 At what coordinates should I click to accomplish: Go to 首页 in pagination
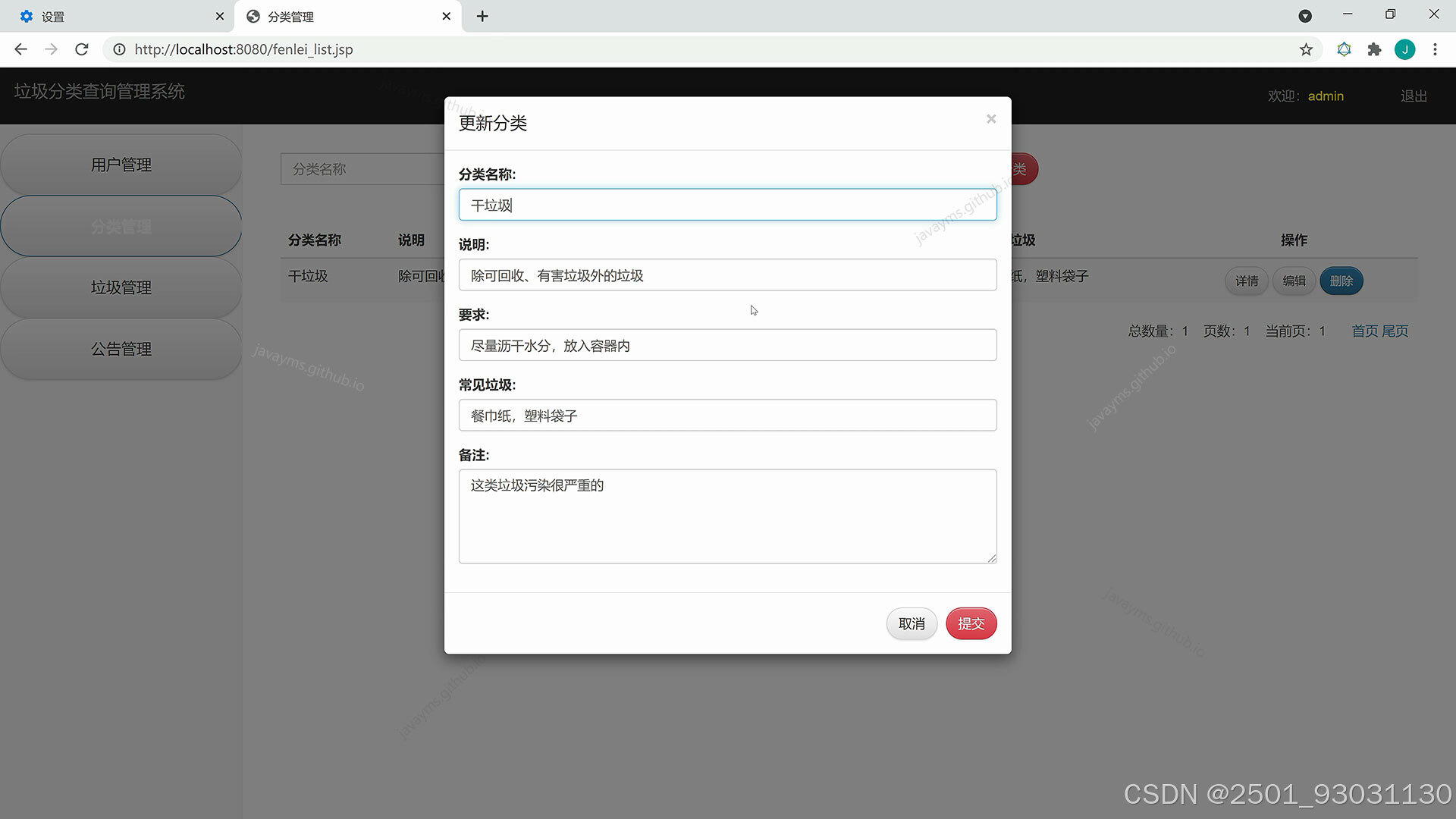(x=1365, y=331)
